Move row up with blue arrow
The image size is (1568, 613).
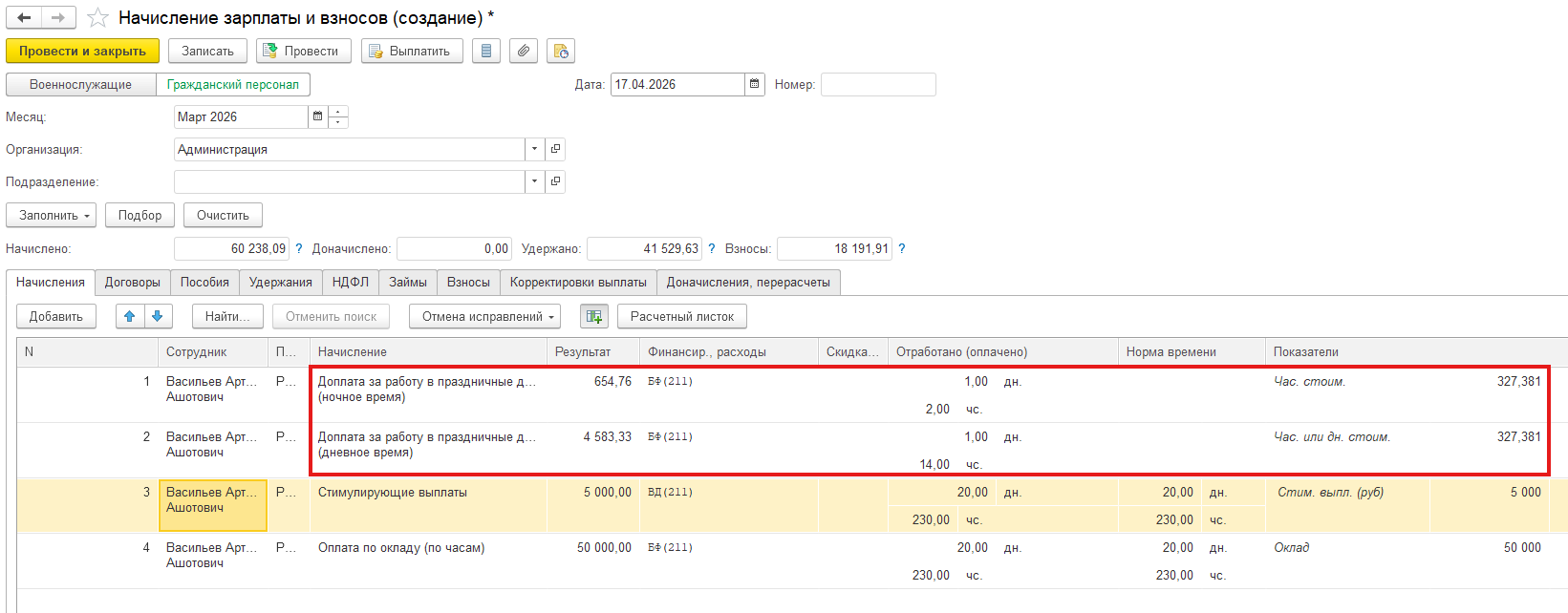click(x=130, y=316)
